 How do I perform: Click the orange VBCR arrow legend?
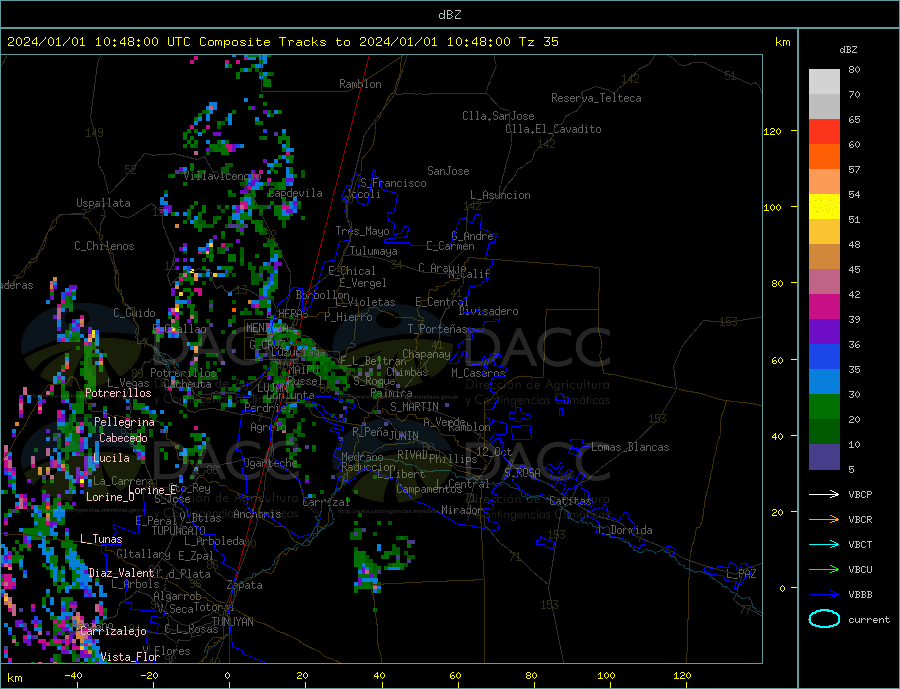click(x=825, y=519)
